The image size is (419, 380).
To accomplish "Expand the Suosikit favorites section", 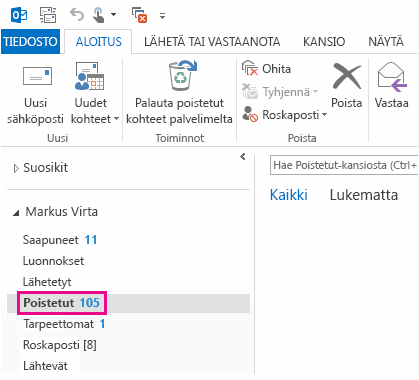I will click(x=16, y=169).
